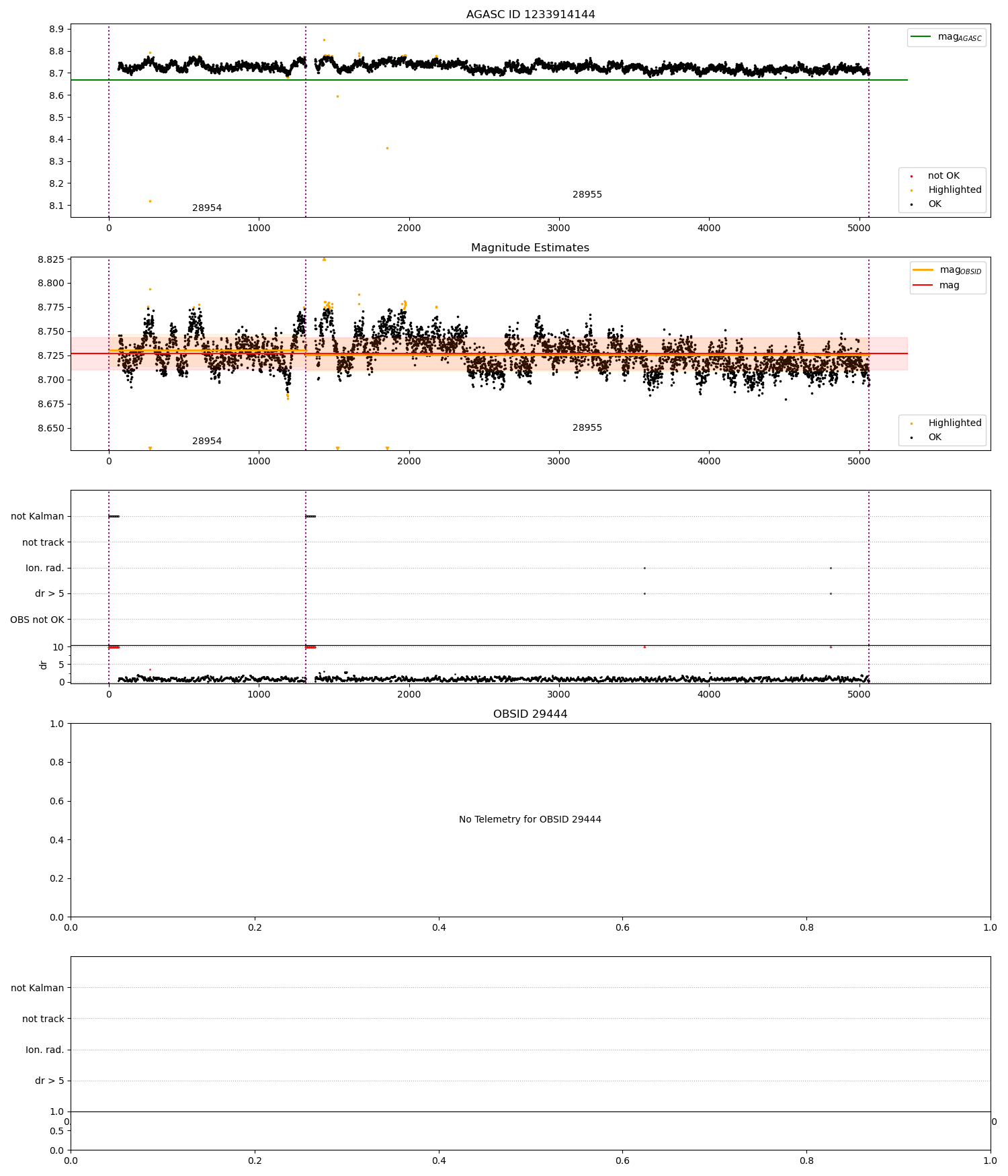Click the "OBS not OK" axis label

(x=37, y=620)
